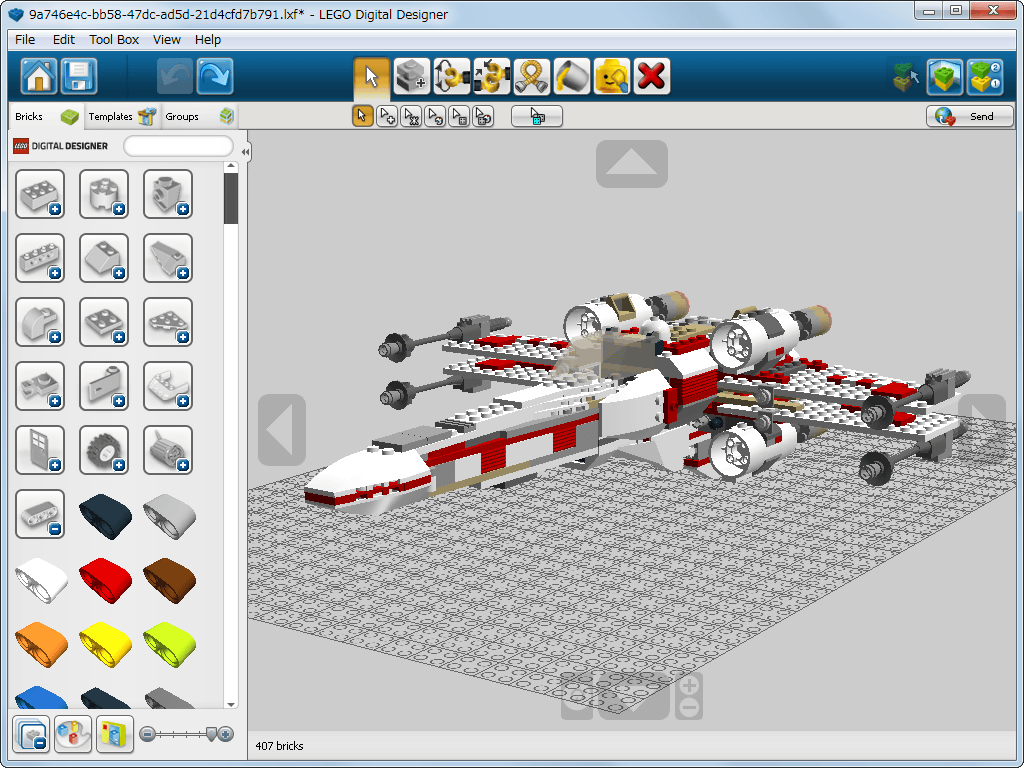The width and height of the screenshot is (1024, 768).
Task: Pick the yellow Technic beam
Action: (x=105, y=645)
